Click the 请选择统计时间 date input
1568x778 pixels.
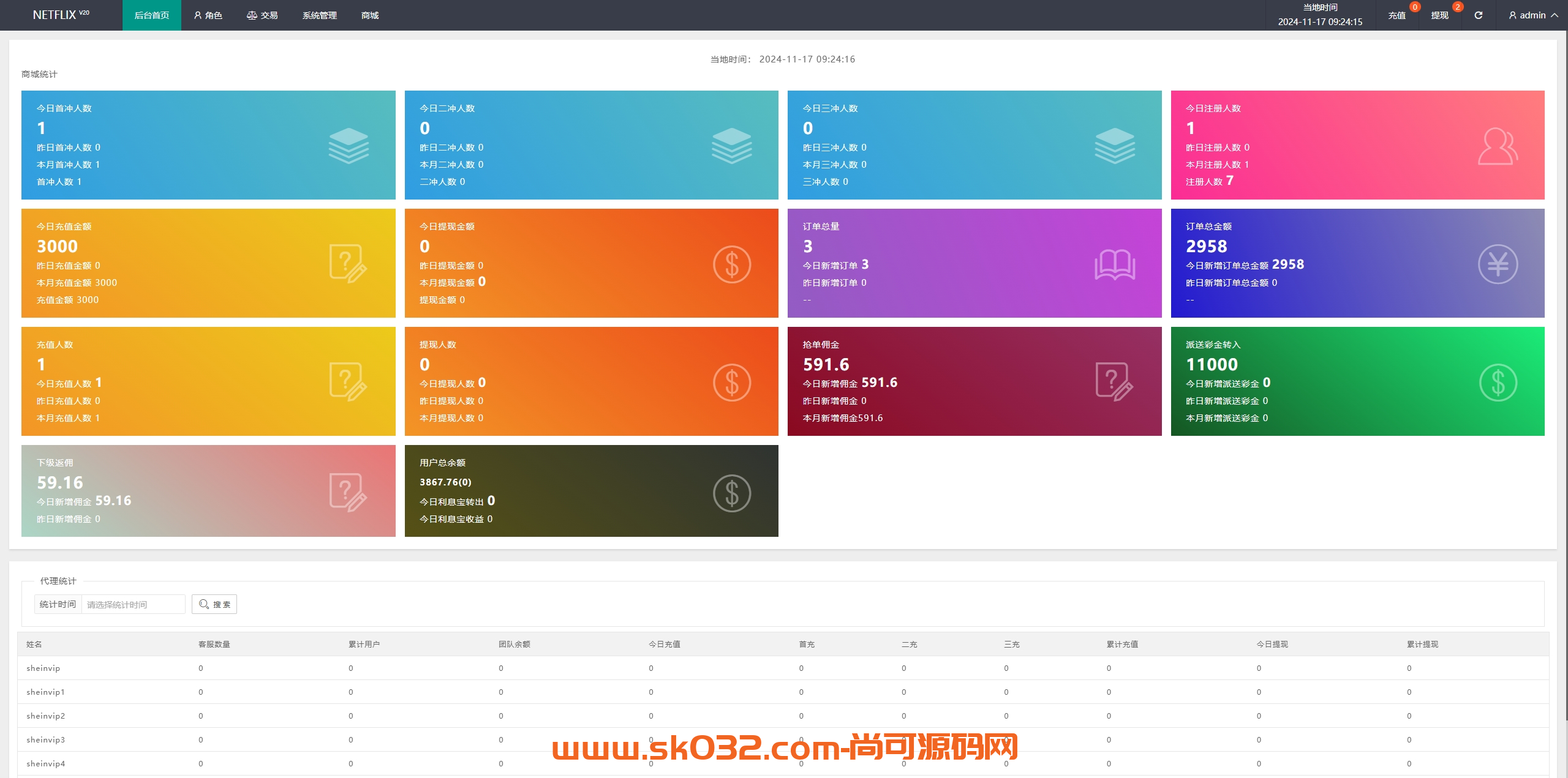click(x=134, y=604)
